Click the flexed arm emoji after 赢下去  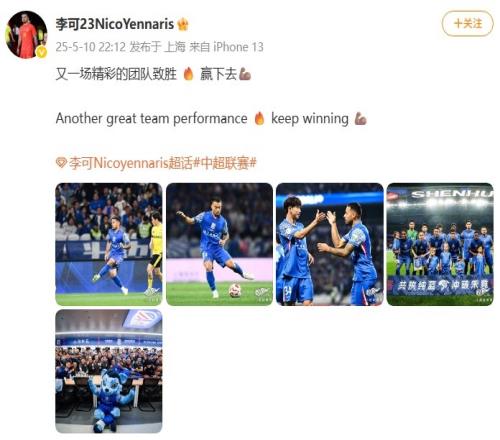pos(245,74)
